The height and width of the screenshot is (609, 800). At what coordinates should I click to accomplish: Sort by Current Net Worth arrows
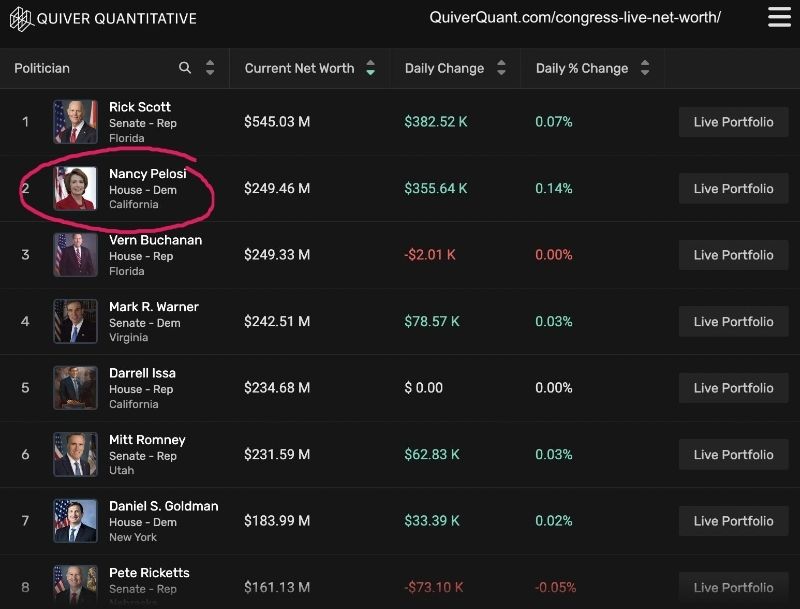(x=371, y=68)
